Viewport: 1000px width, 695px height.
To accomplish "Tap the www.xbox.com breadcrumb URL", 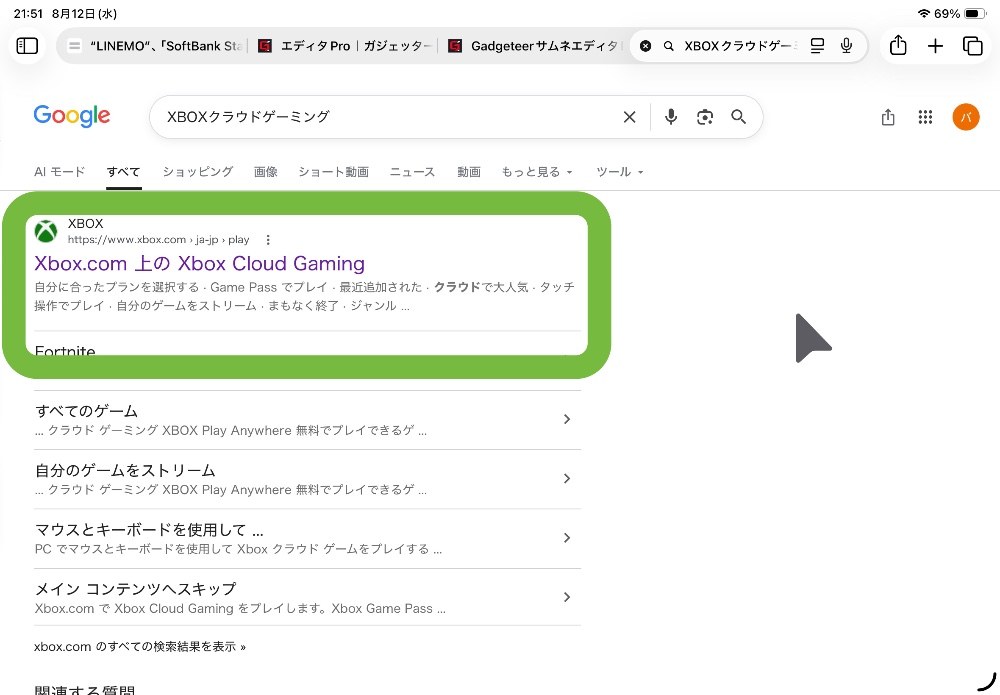I will click(x=158, y=240).
